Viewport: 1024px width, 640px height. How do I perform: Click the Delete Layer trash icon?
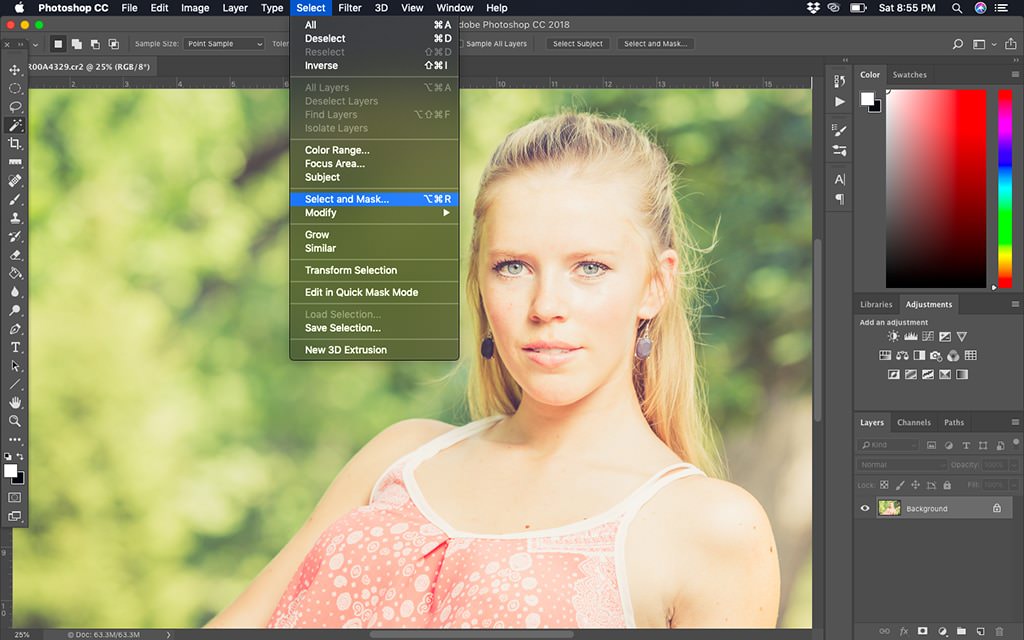[999, 631]
